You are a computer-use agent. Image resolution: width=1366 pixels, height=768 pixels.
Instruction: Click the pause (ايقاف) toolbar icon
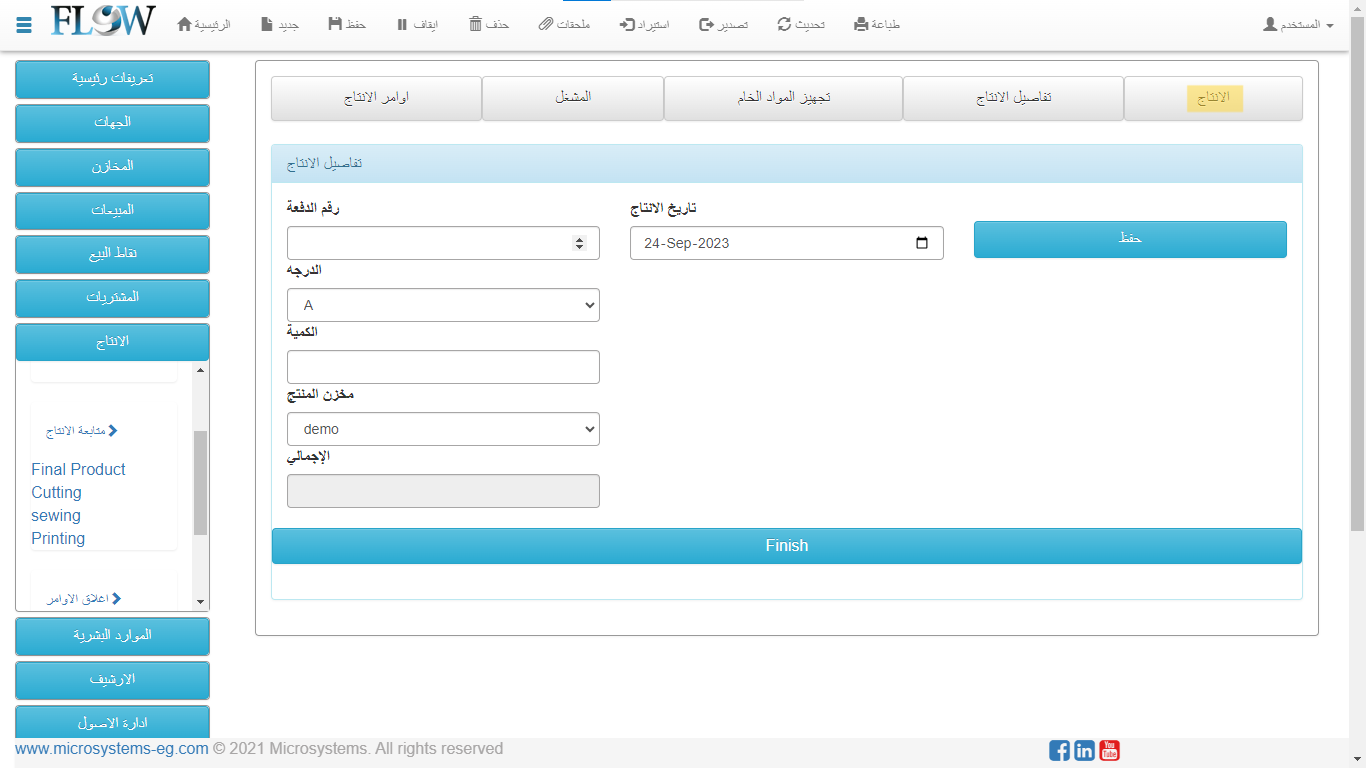pos(402,24)
